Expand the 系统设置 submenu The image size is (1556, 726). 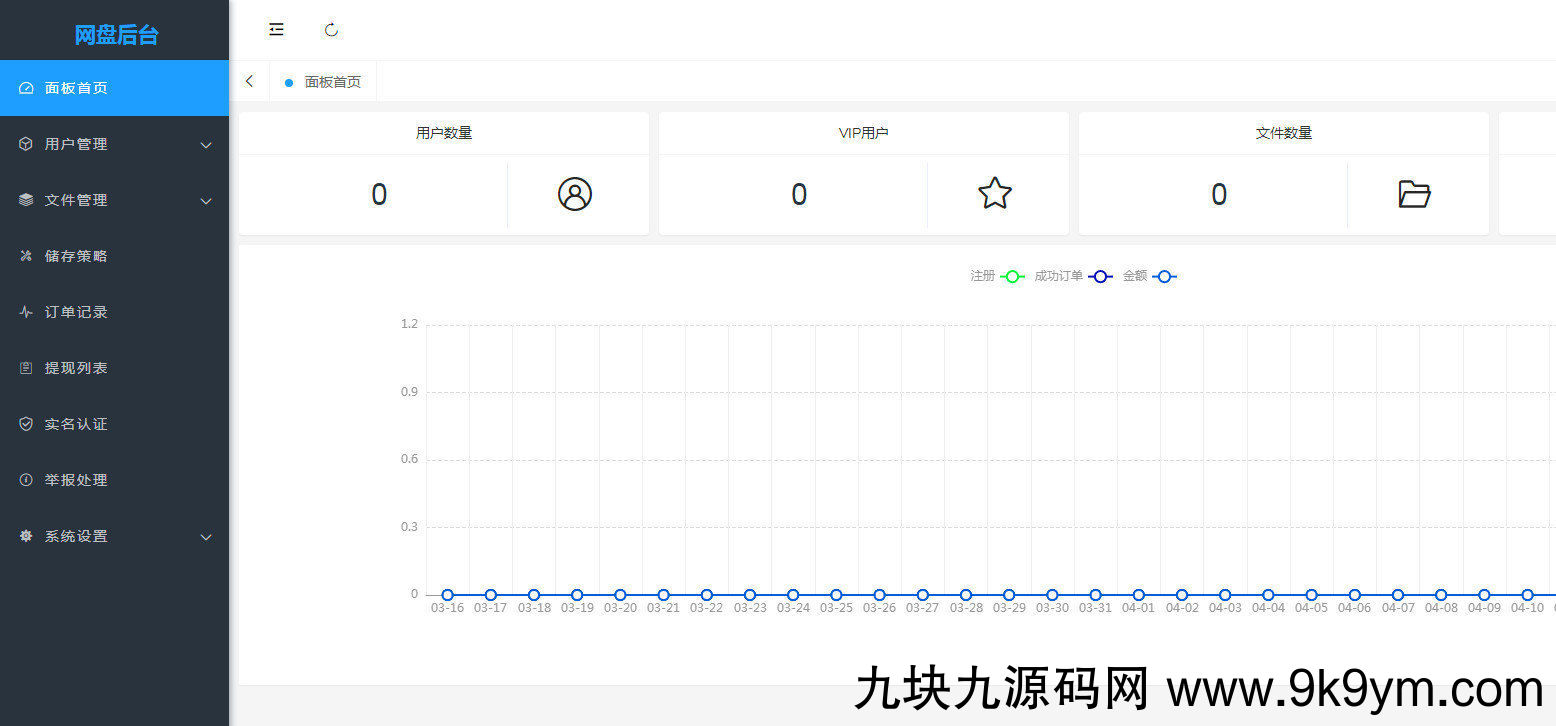pyautogui.click(x=206, y=537)
